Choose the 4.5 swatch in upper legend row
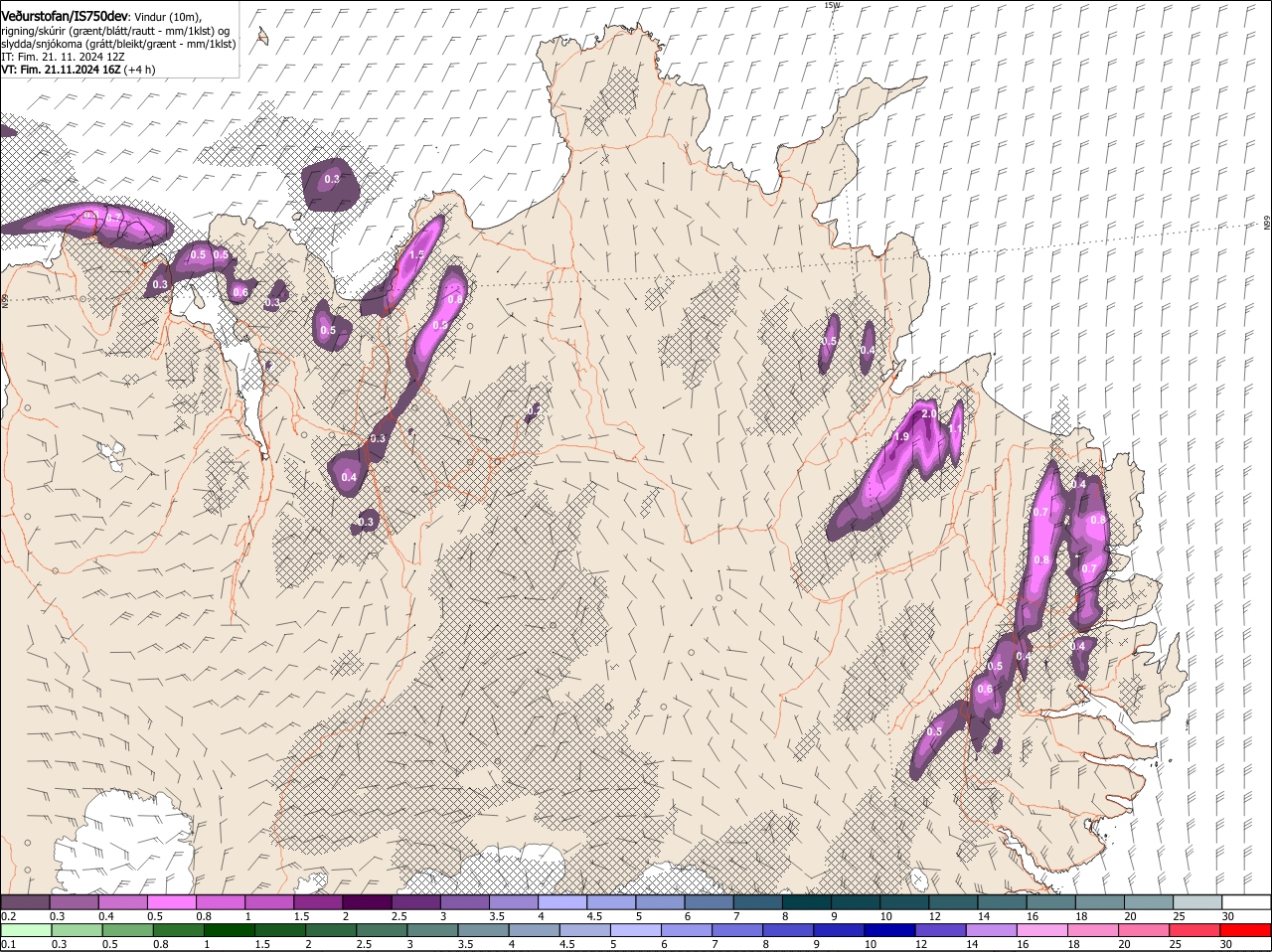The width and height of the screenshot is (1272, 952). [x=611, y=902]
